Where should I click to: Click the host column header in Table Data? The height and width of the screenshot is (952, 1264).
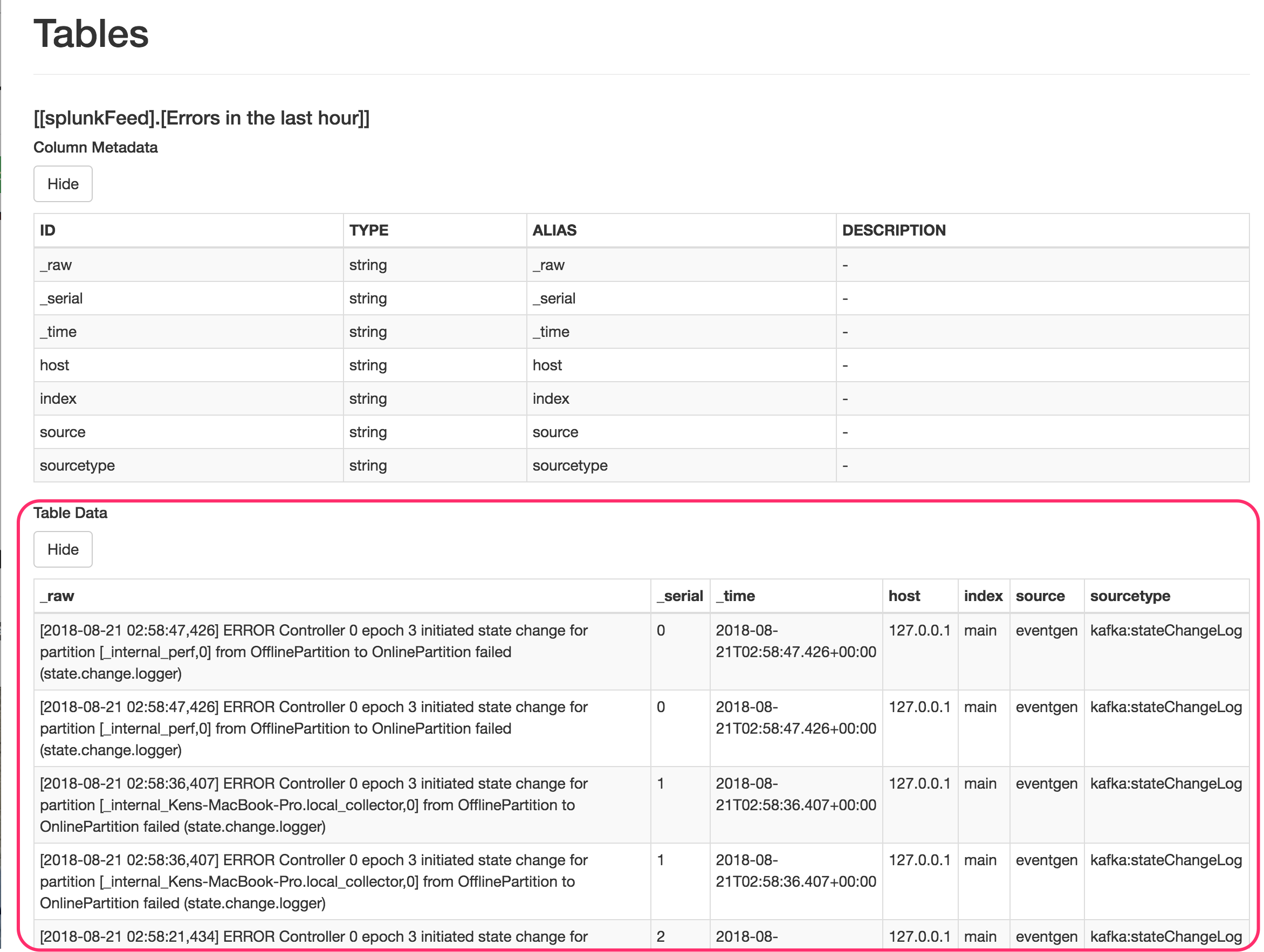click(x=904, y=596)
